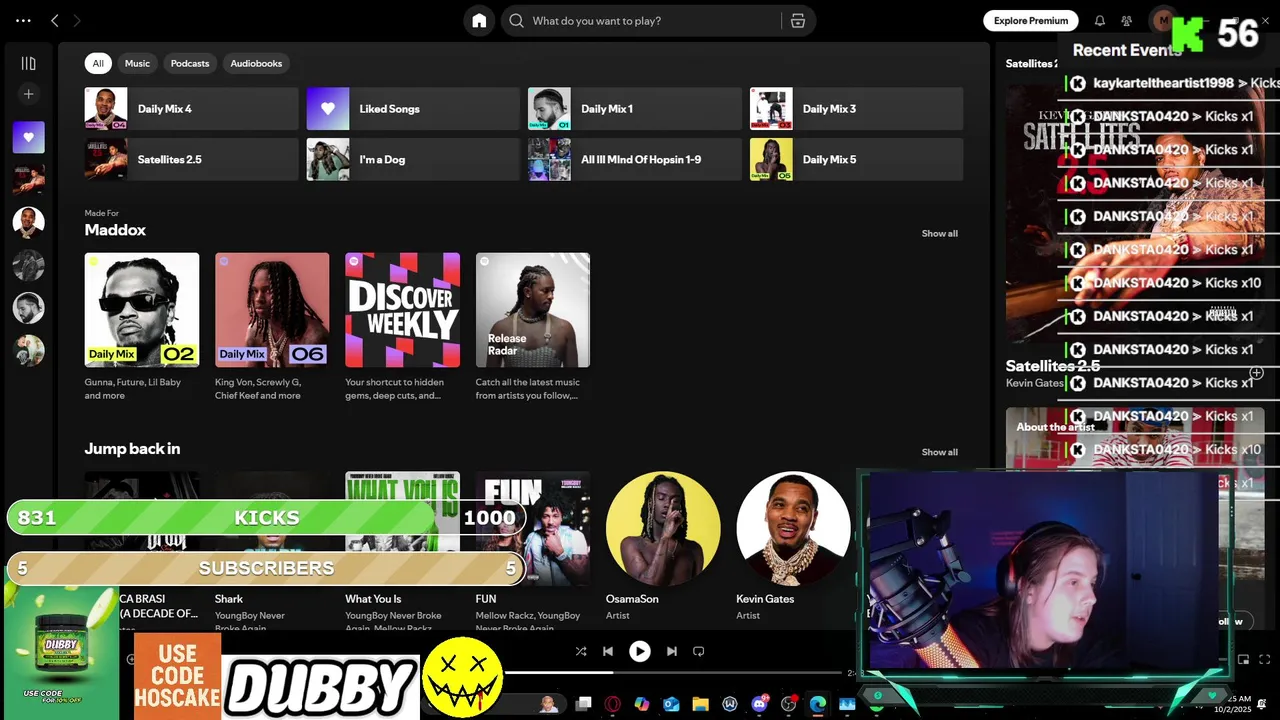Open Kevin Gates artist card
The height and width of the screenshot is (720, 1280).
793,545
